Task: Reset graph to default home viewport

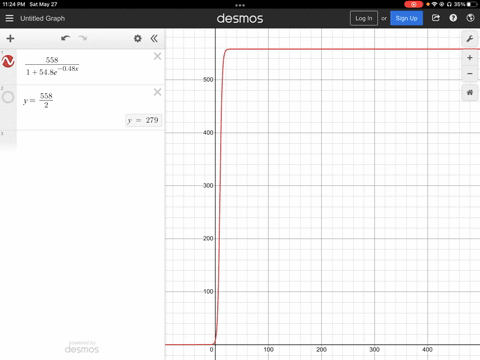Action: pos(470,92)
